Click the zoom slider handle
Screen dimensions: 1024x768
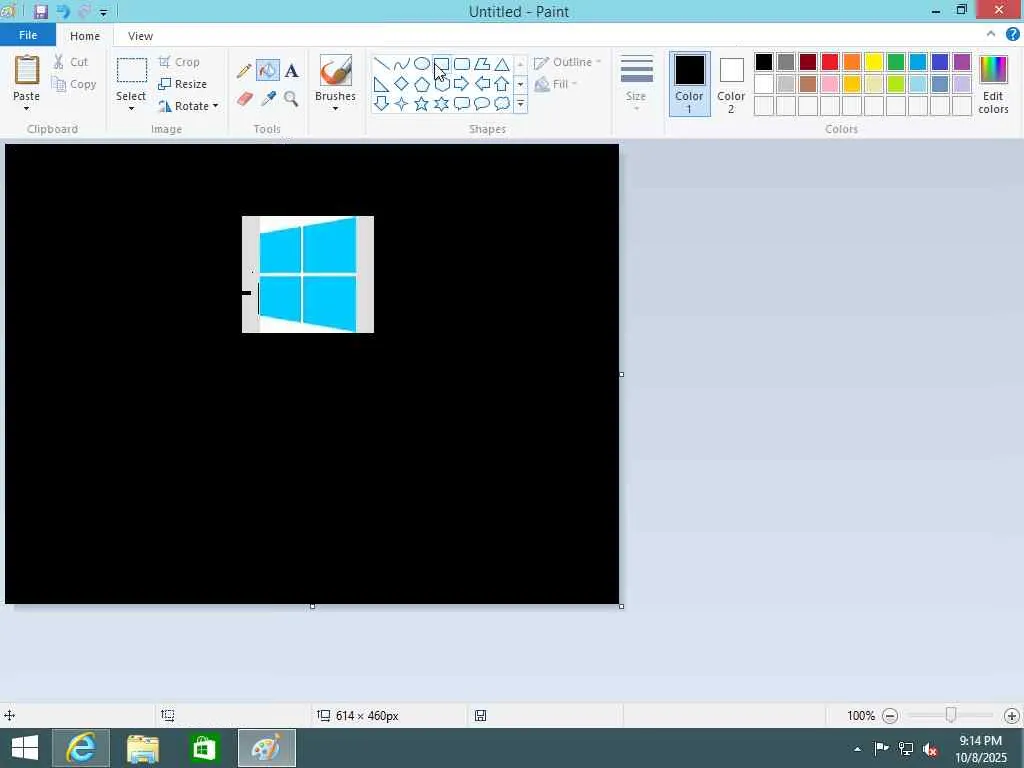[x=951, y=715]
